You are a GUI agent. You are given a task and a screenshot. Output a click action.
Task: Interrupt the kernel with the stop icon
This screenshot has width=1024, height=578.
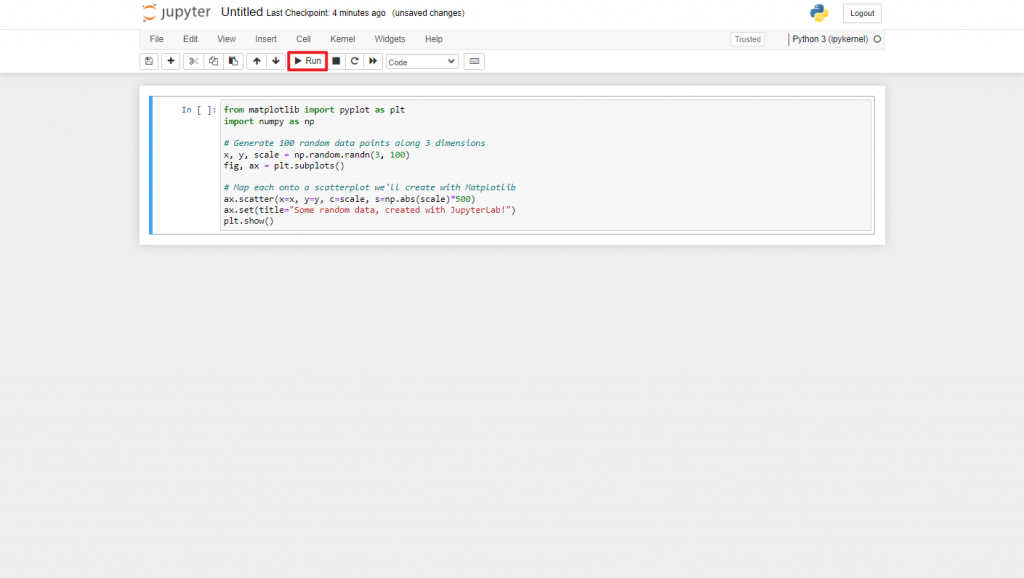(335, 61)
